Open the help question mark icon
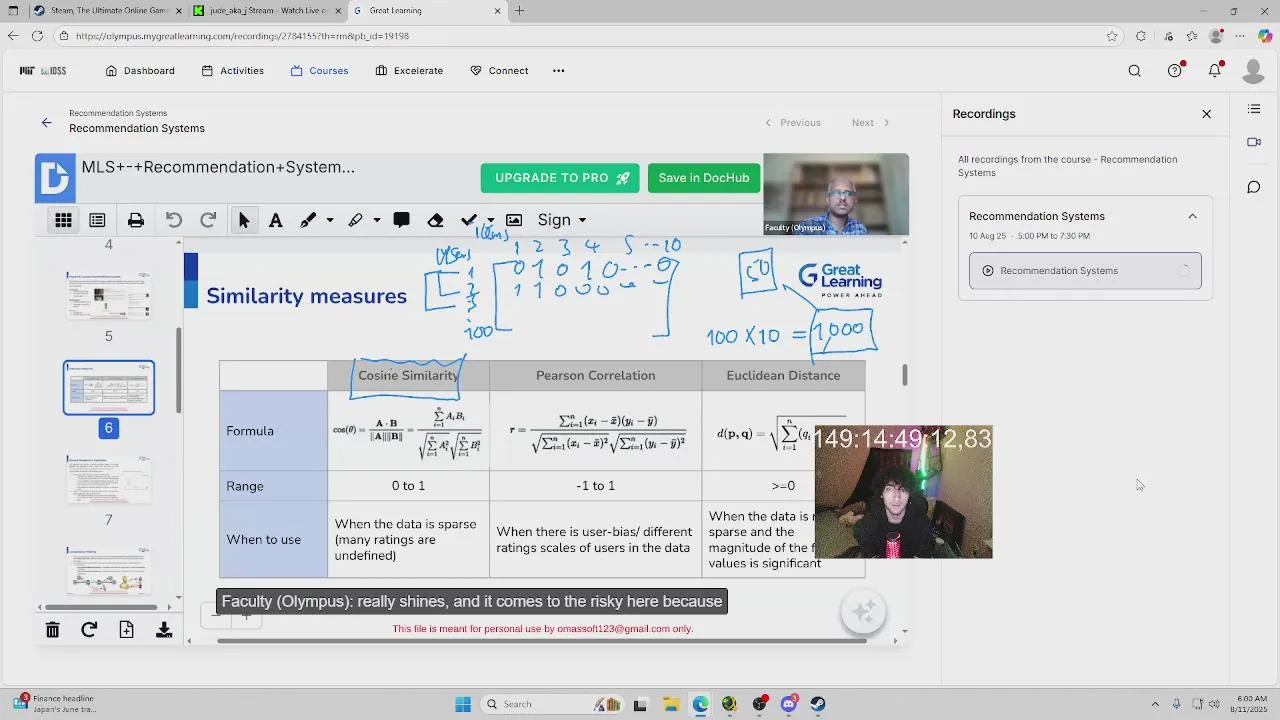The width and height of the screenshot is (1280, 720). click(x=1175, y=71)
